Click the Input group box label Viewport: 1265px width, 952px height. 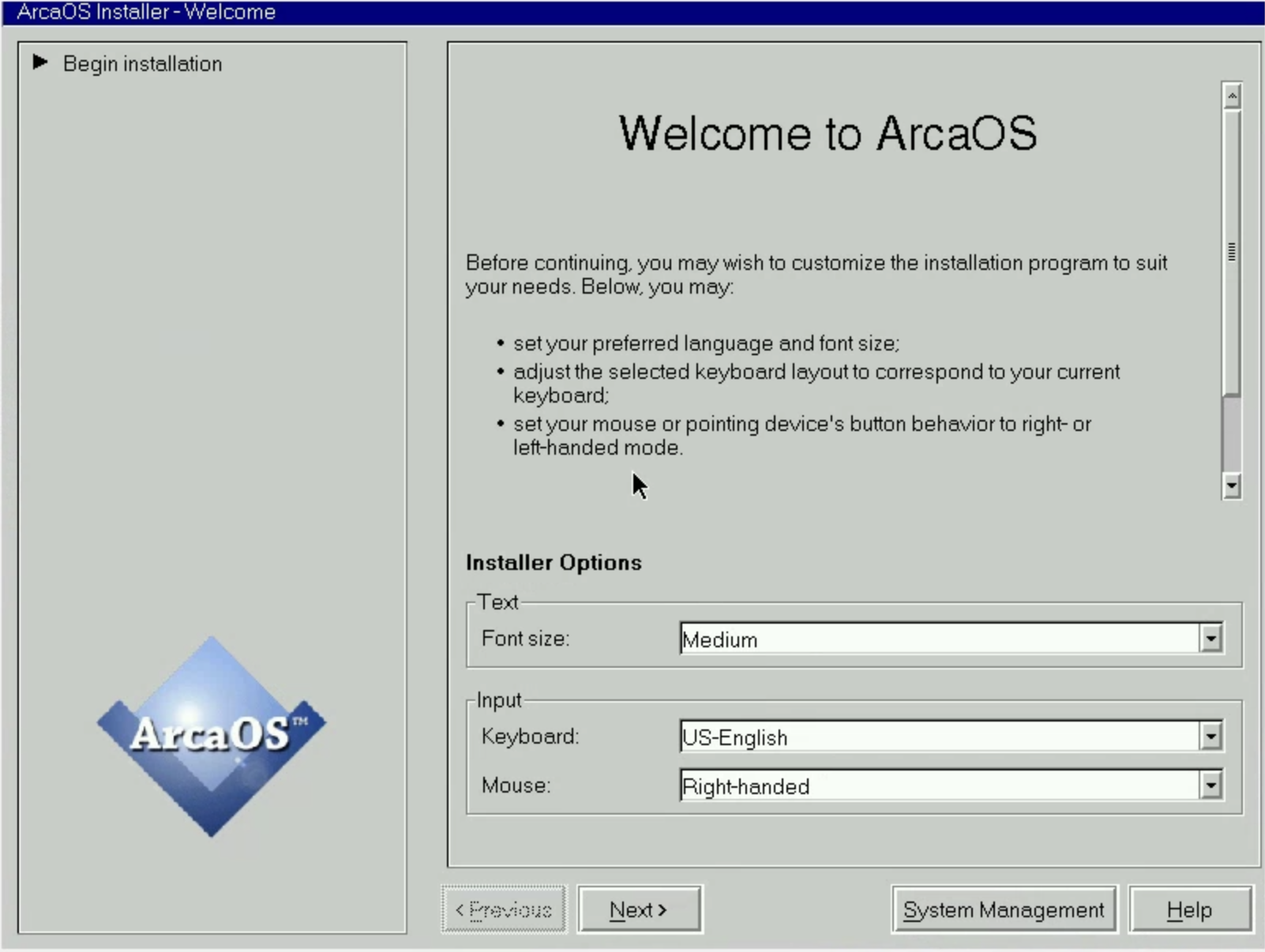498,699
